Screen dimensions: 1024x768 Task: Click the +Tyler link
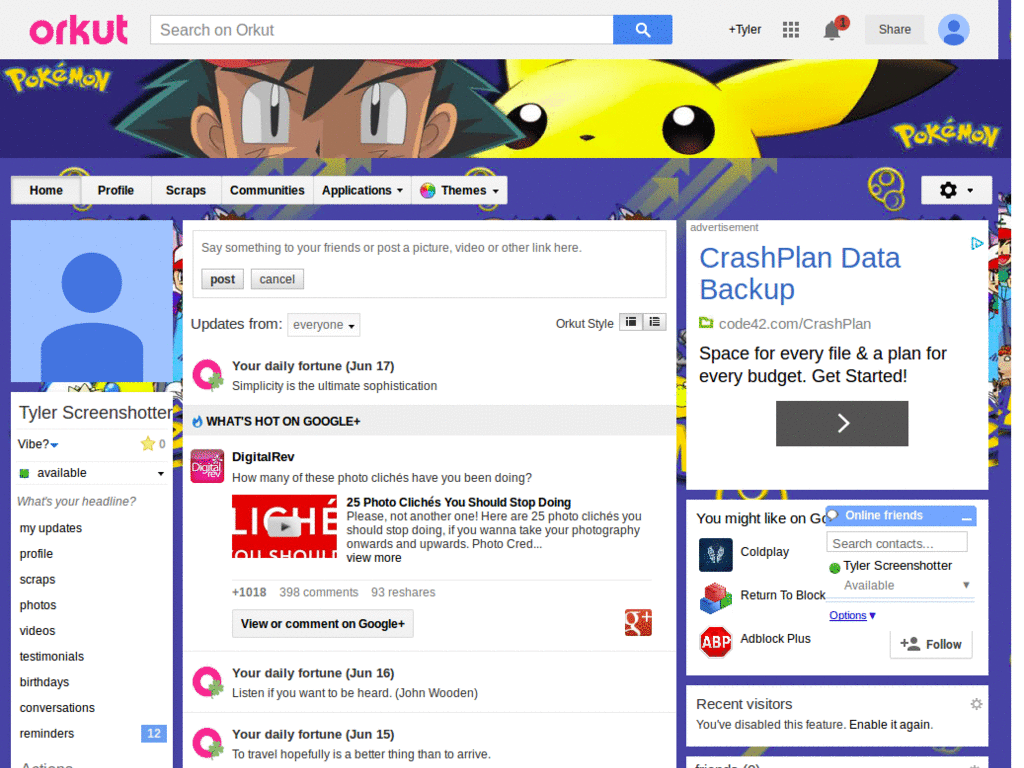[x=745, y=29]
